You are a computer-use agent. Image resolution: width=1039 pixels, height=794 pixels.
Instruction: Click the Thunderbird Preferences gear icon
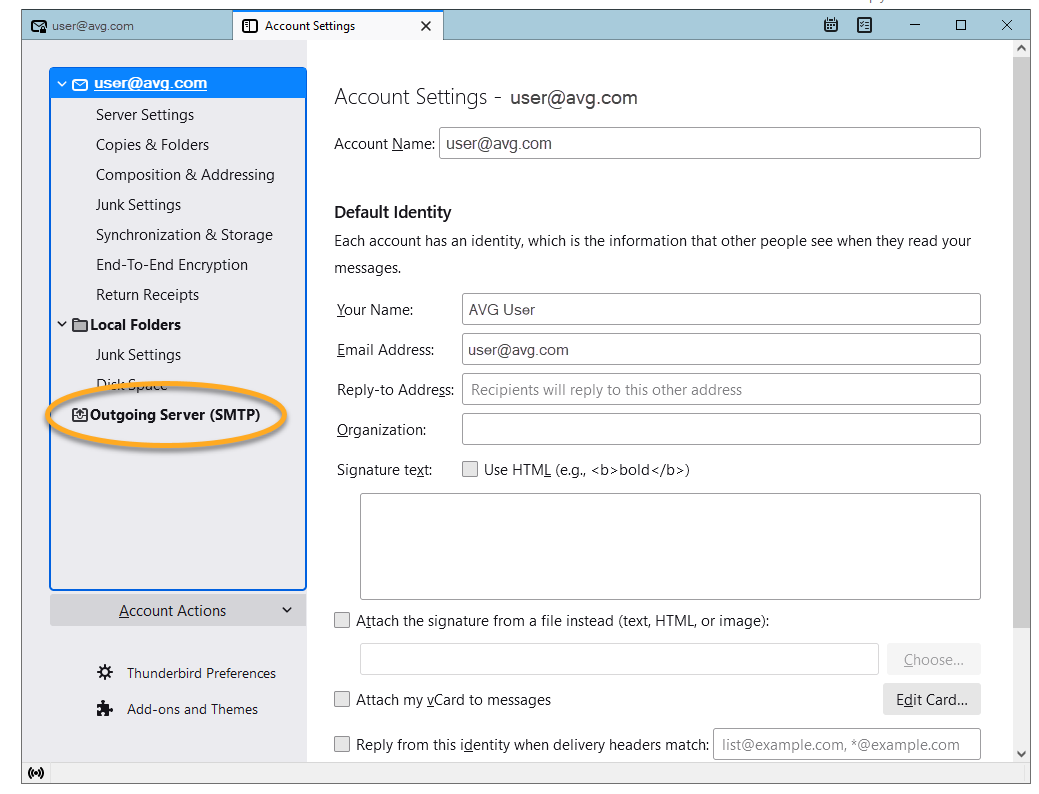click(105, 673)
